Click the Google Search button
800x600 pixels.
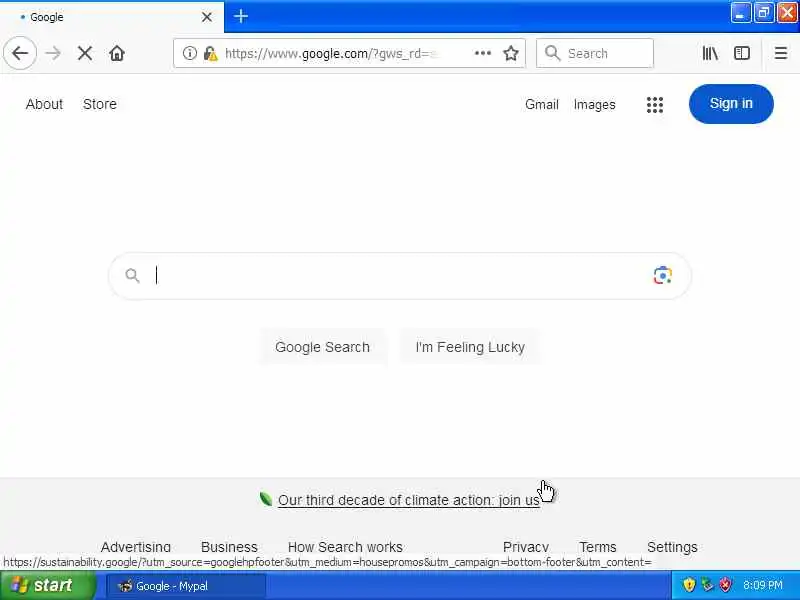(322, 347)
